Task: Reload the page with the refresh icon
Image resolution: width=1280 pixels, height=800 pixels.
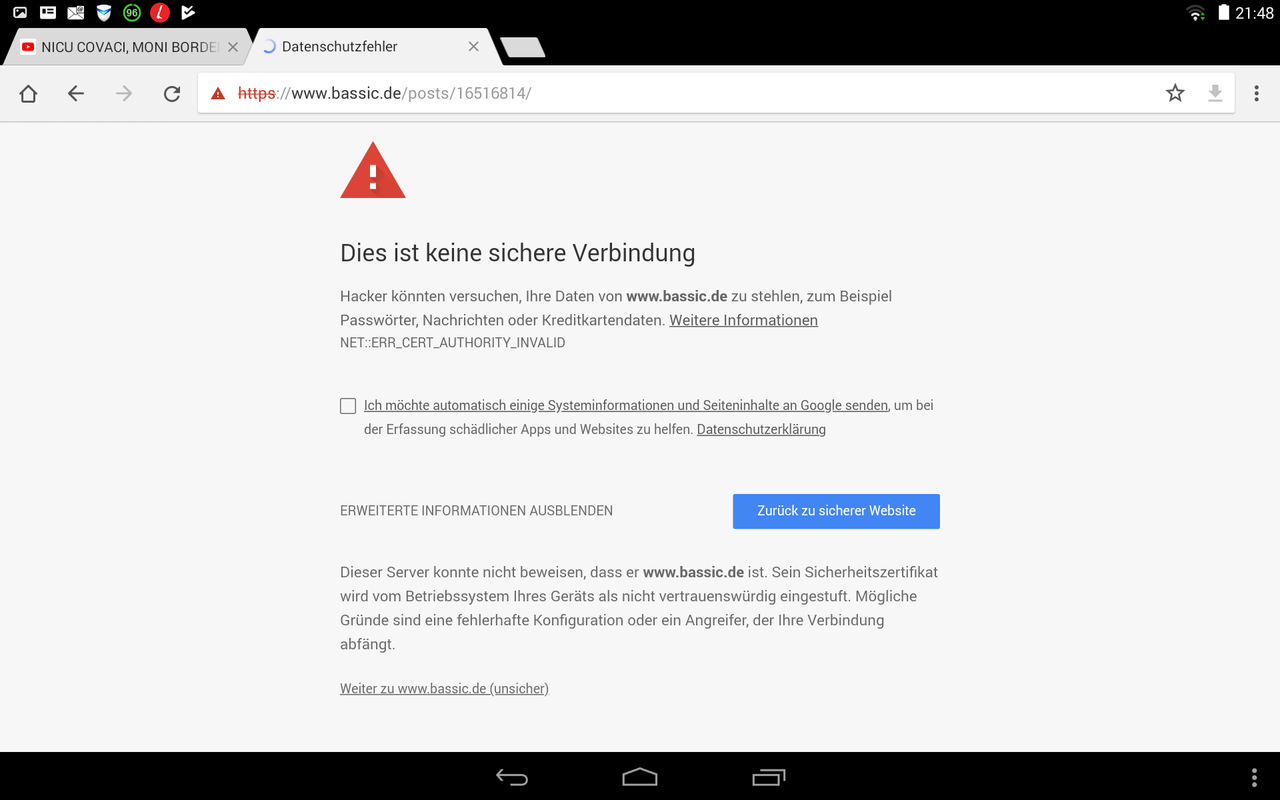Action: (172, 94)
